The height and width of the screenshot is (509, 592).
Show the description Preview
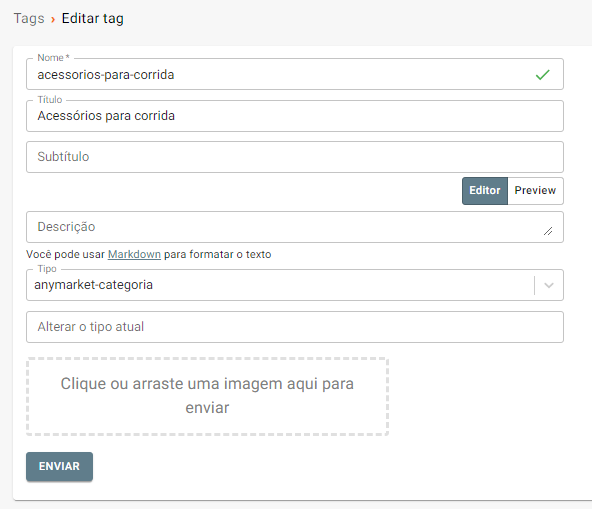[535, 191]
